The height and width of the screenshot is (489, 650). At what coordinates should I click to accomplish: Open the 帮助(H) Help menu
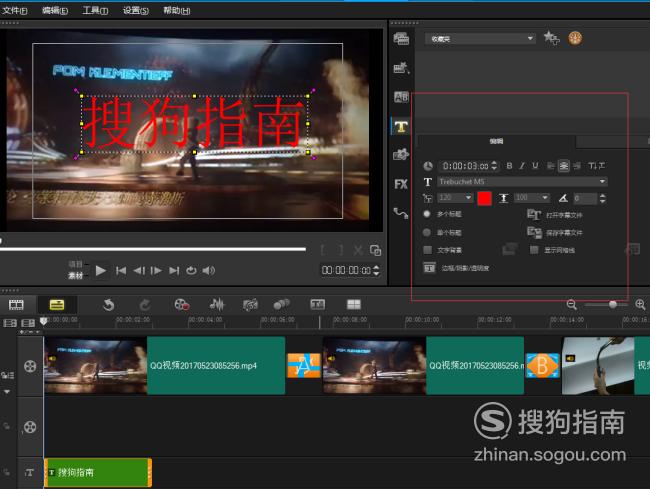pyautogui.click(x=176, y=10)
